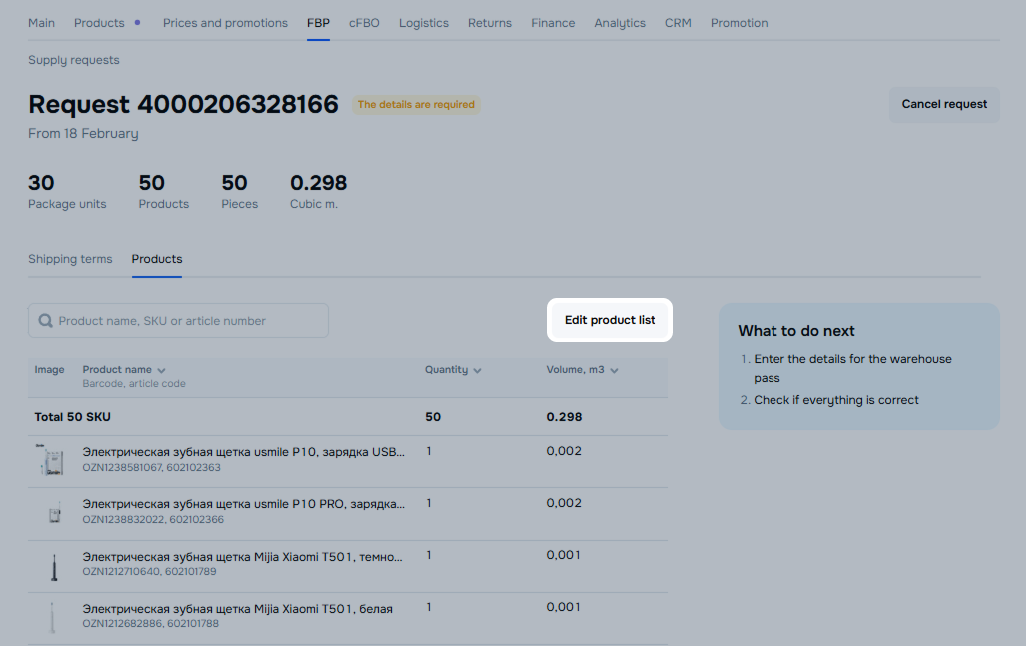Click the white Mijia Xiaomi T501 image

coord(52,617)
